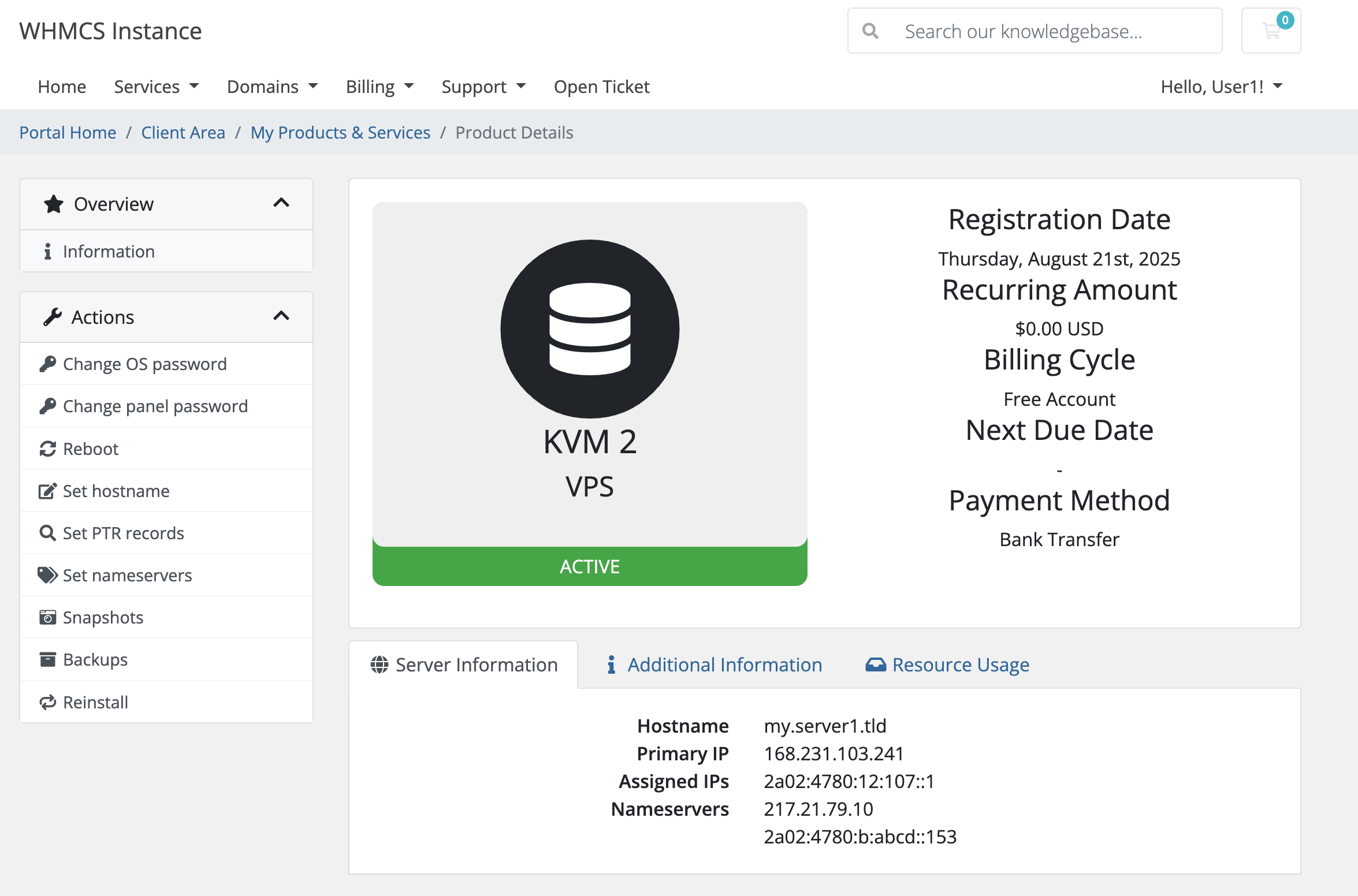
Task: Go to My Products & Services breadcrumb
Action: [340, 132]
